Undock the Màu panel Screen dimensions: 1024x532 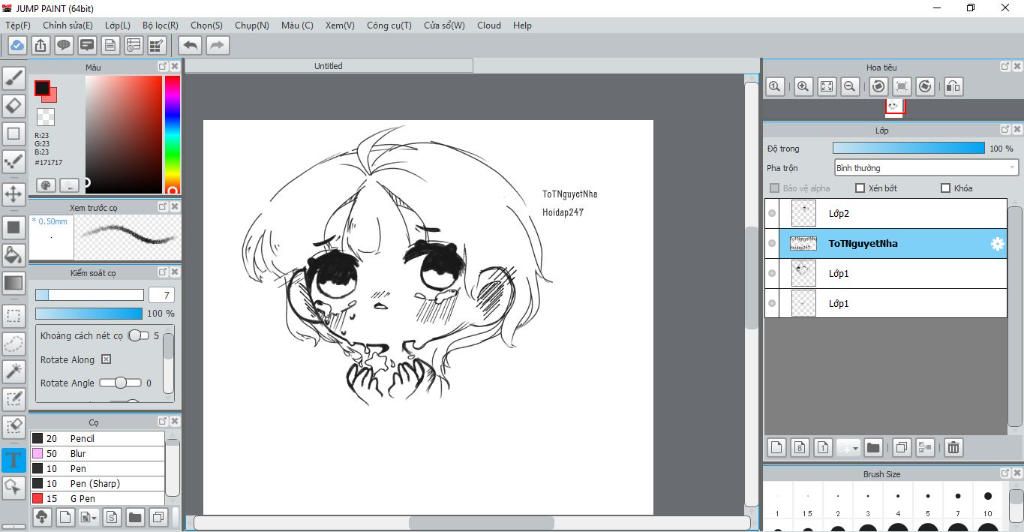click(x=163, y=67)
